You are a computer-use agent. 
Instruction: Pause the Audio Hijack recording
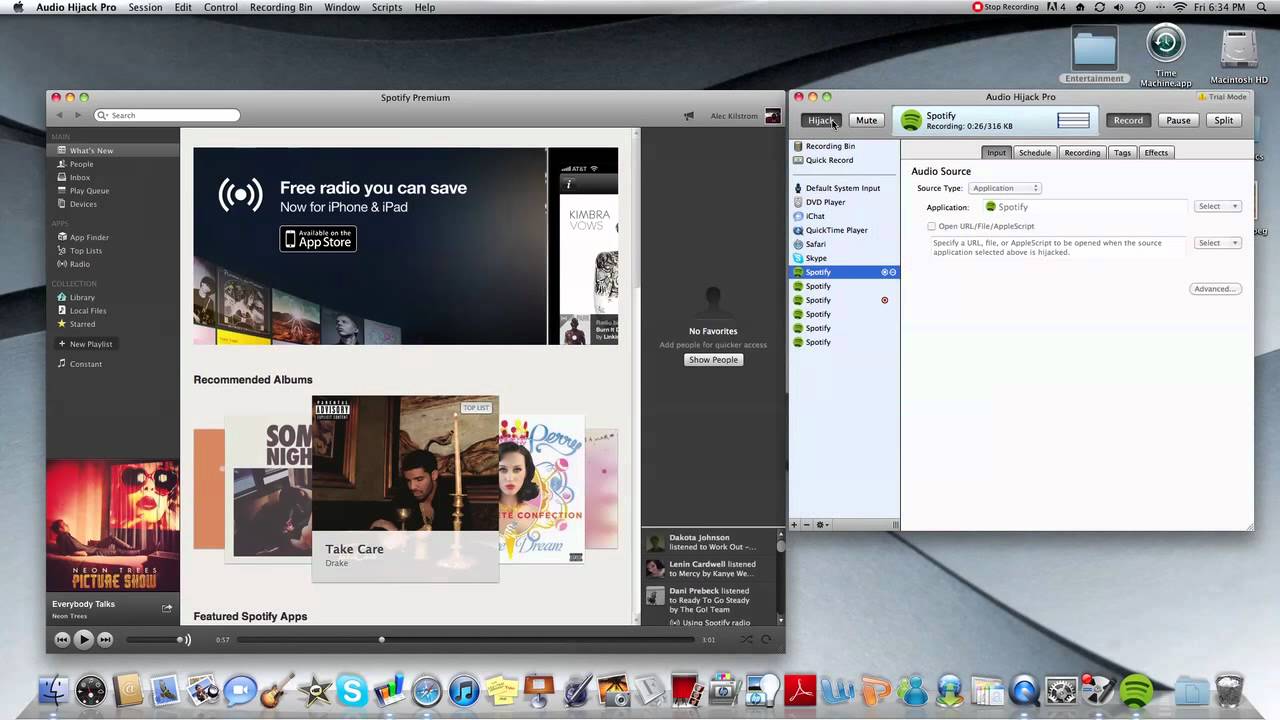point(1178,120)
